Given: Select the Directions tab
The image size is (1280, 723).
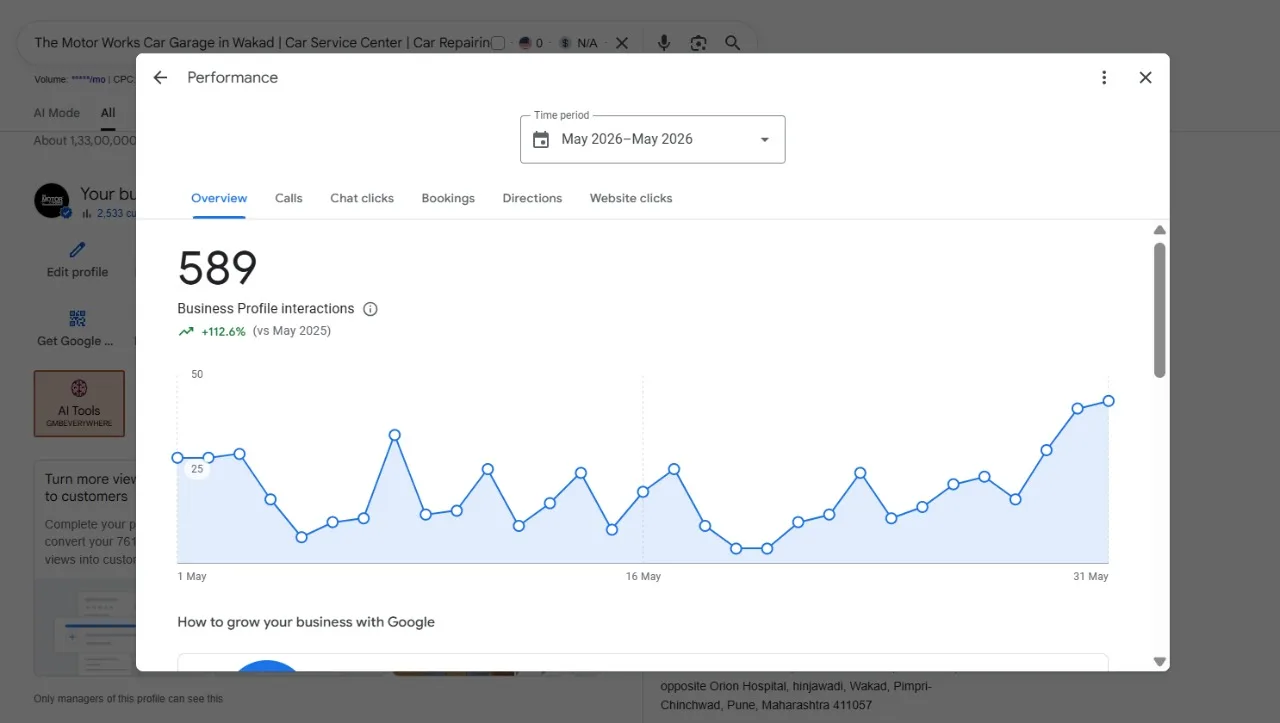Looking at the screenshot, I should [532, 198].
